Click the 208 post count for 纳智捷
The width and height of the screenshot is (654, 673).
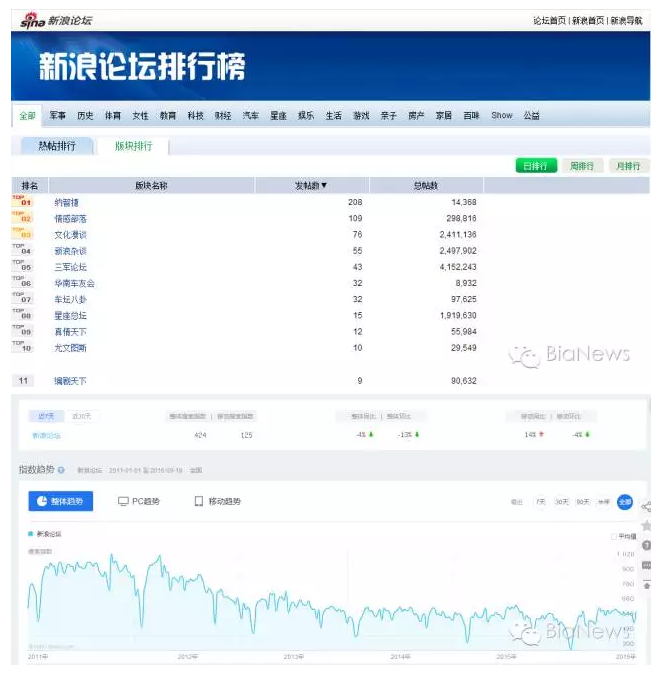(355, 202)
